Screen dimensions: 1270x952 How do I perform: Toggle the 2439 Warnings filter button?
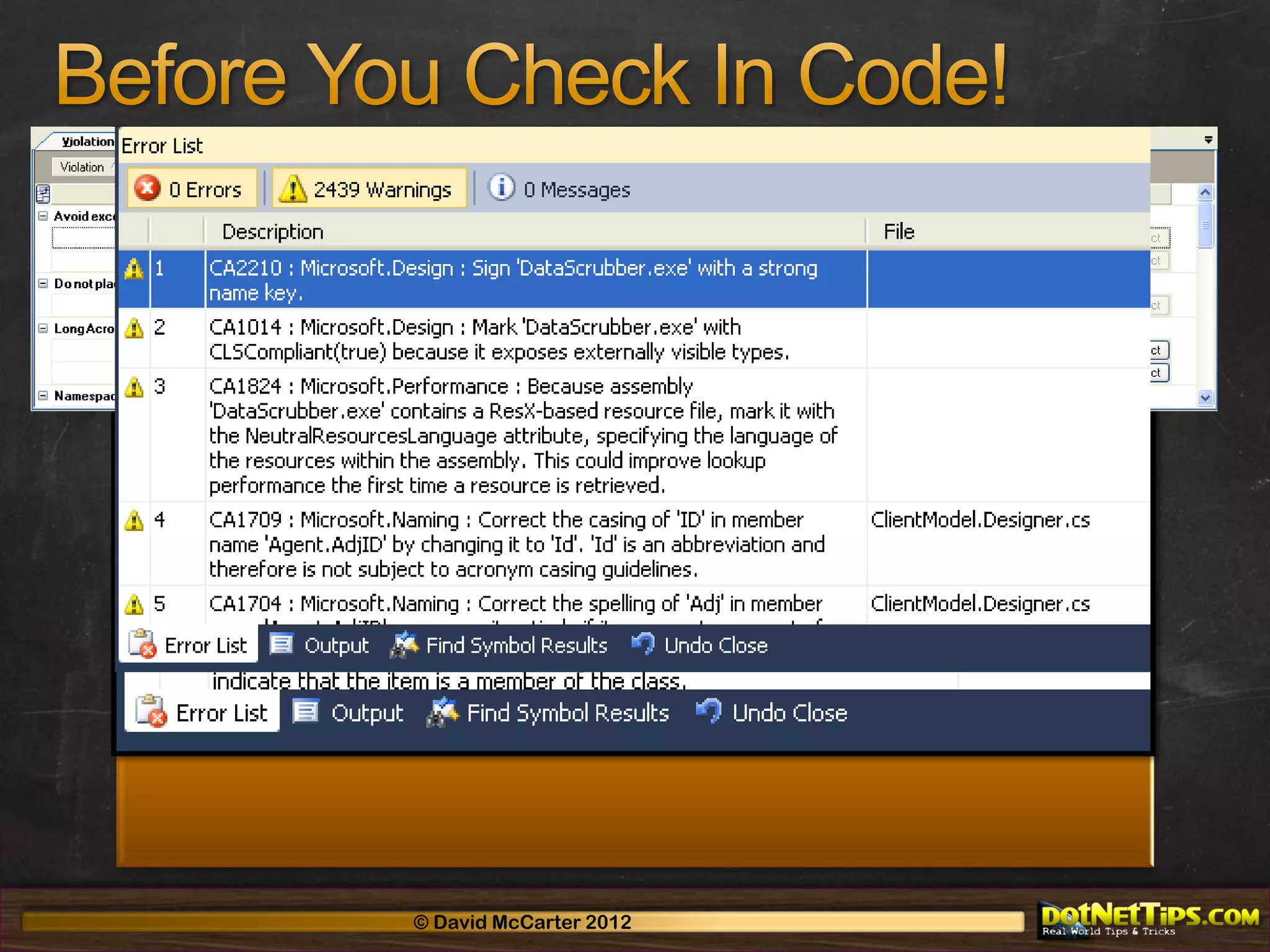pyautogui.click(x=370, y=188)
